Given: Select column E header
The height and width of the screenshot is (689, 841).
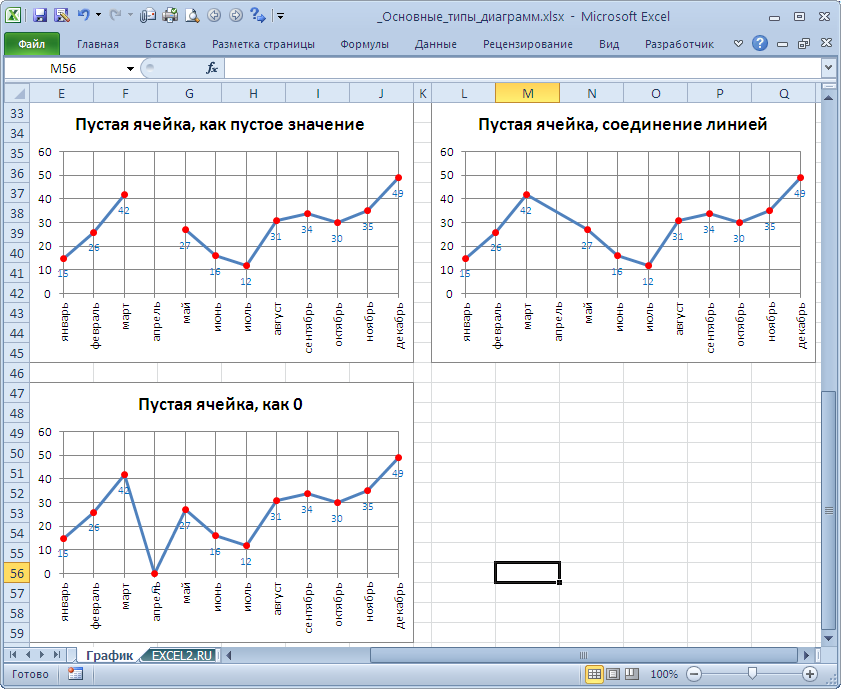Looking at the screenshot, I should coord(61,93).
